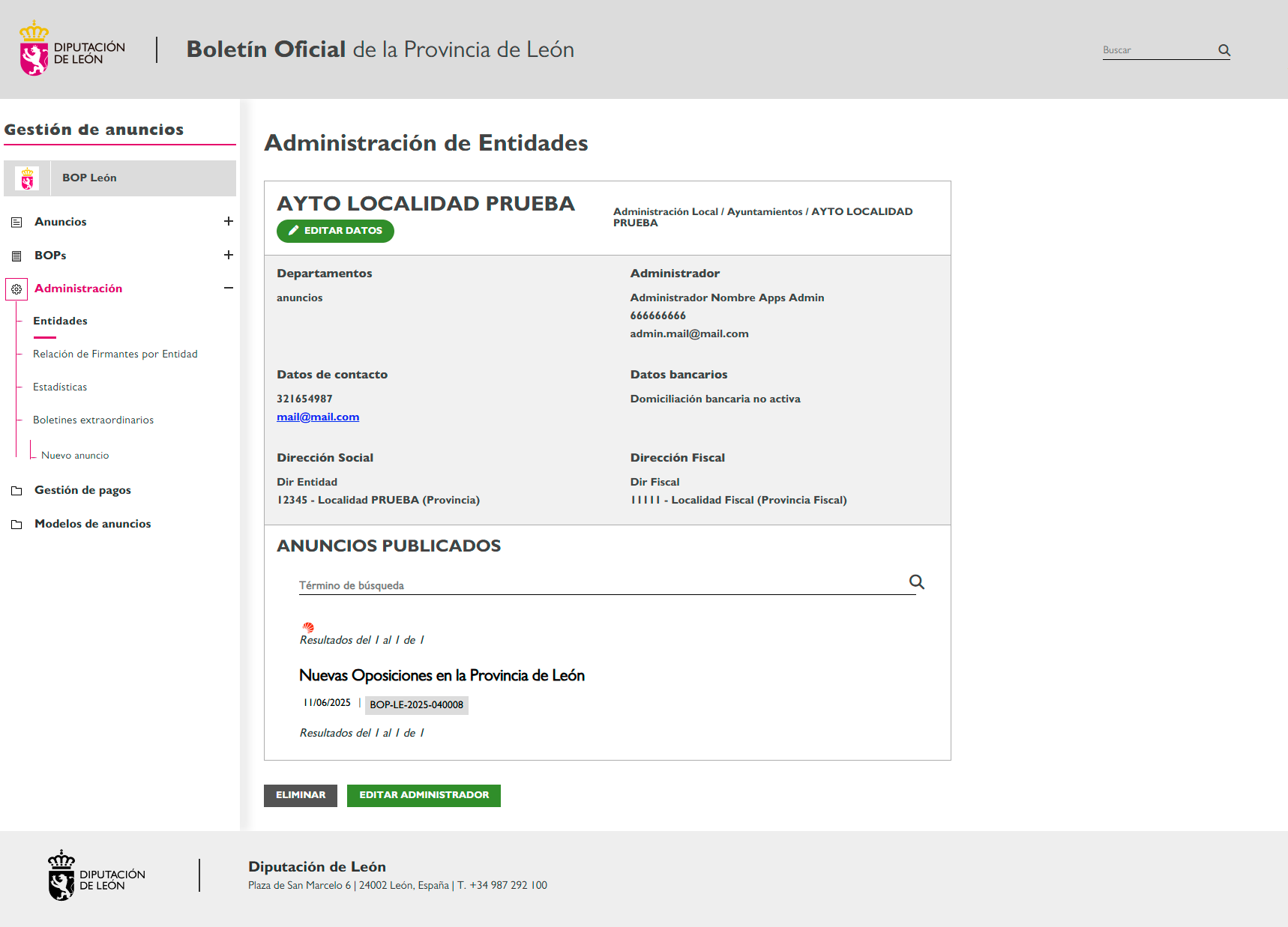
Task: Click the Eliminar button
Action: coord(300,795)
